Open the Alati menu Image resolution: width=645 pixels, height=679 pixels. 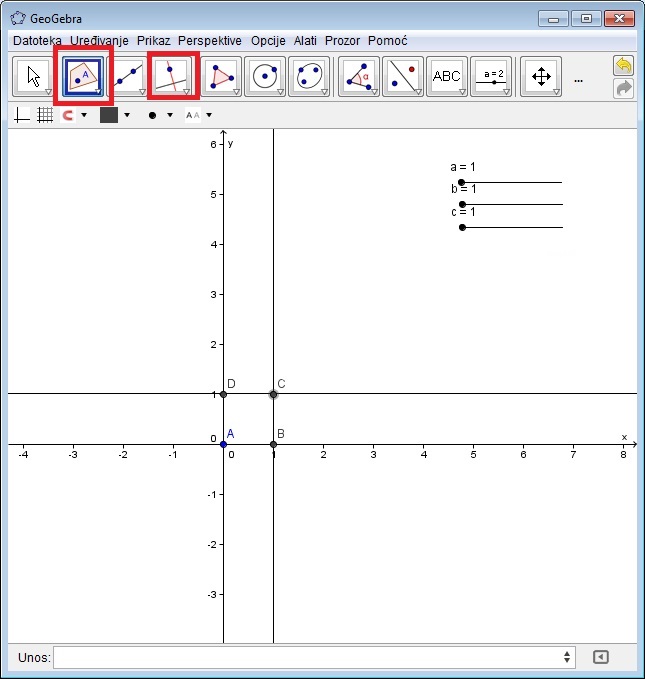click(x=305, y=41)
